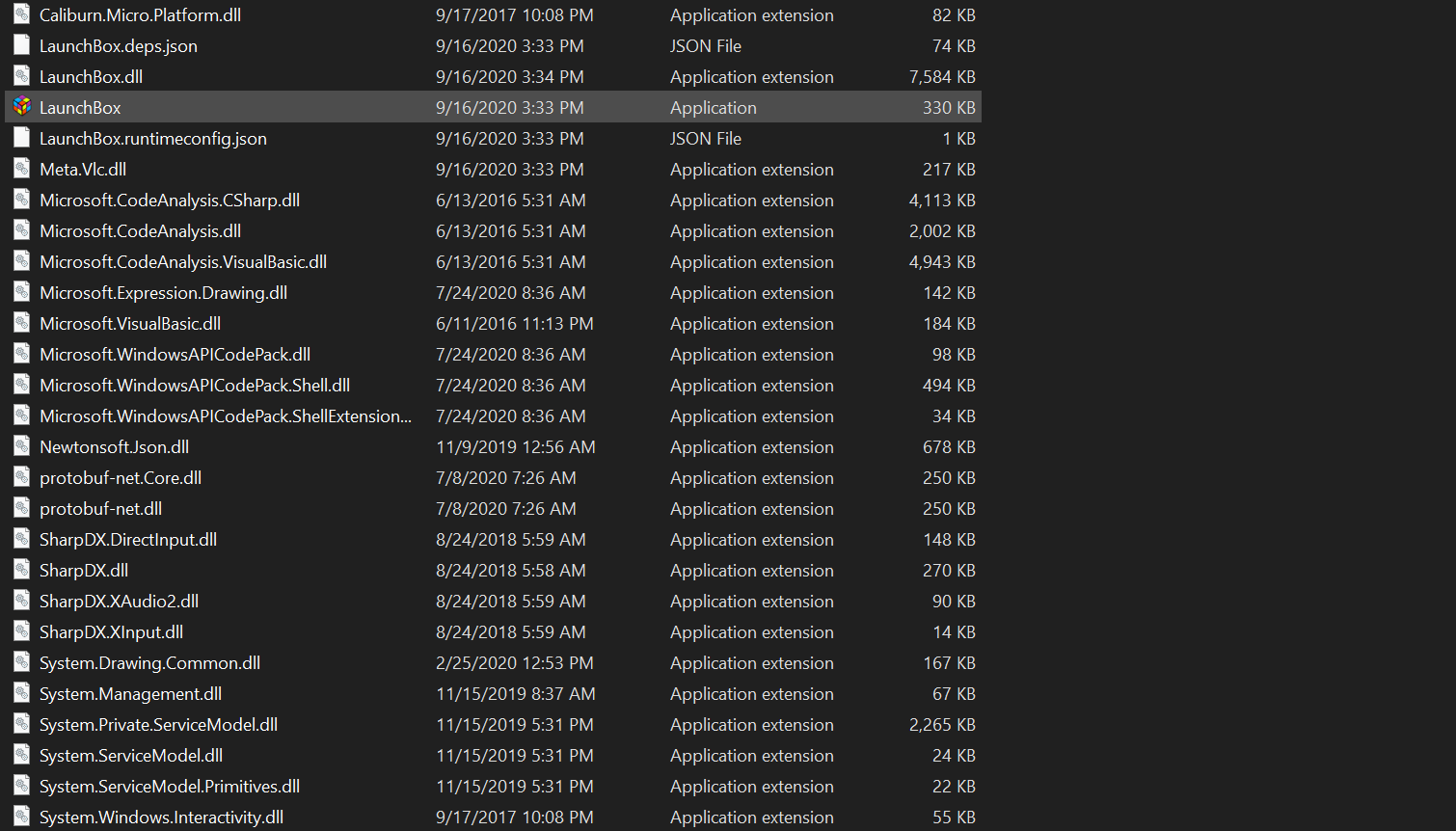
Task: Click icon of Microsoft.WindowsAPICodePack.Shell.dll
Action: coord(21,385)
